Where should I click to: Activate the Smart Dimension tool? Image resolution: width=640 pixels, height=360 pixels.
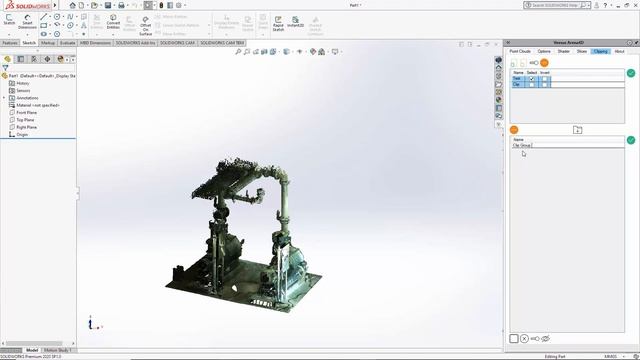pyautogui.click(x=27, y=21)
